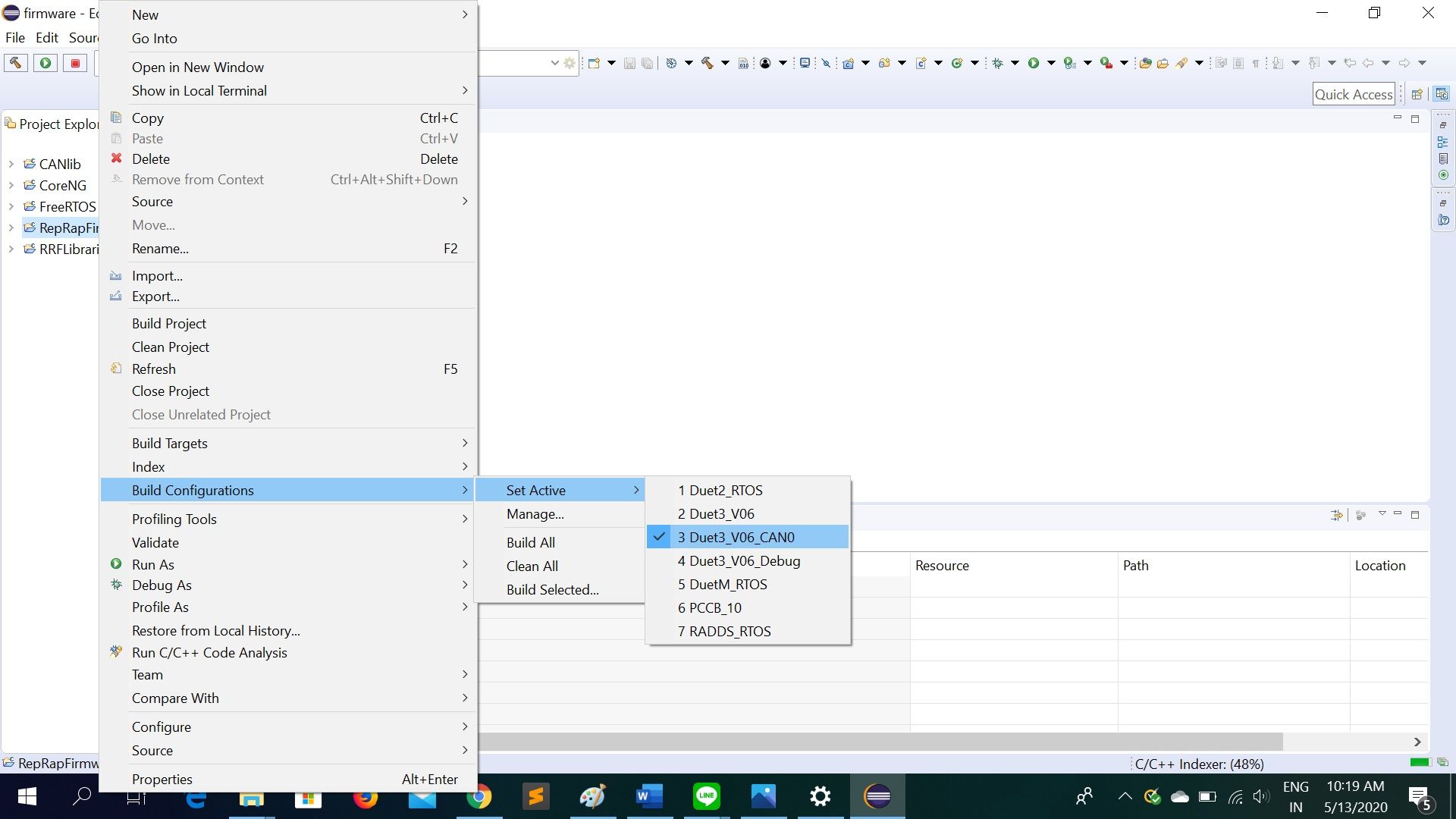Click the Open a Terminal monitor icon
Screen dimensions: 1456x819
(805, 63)
